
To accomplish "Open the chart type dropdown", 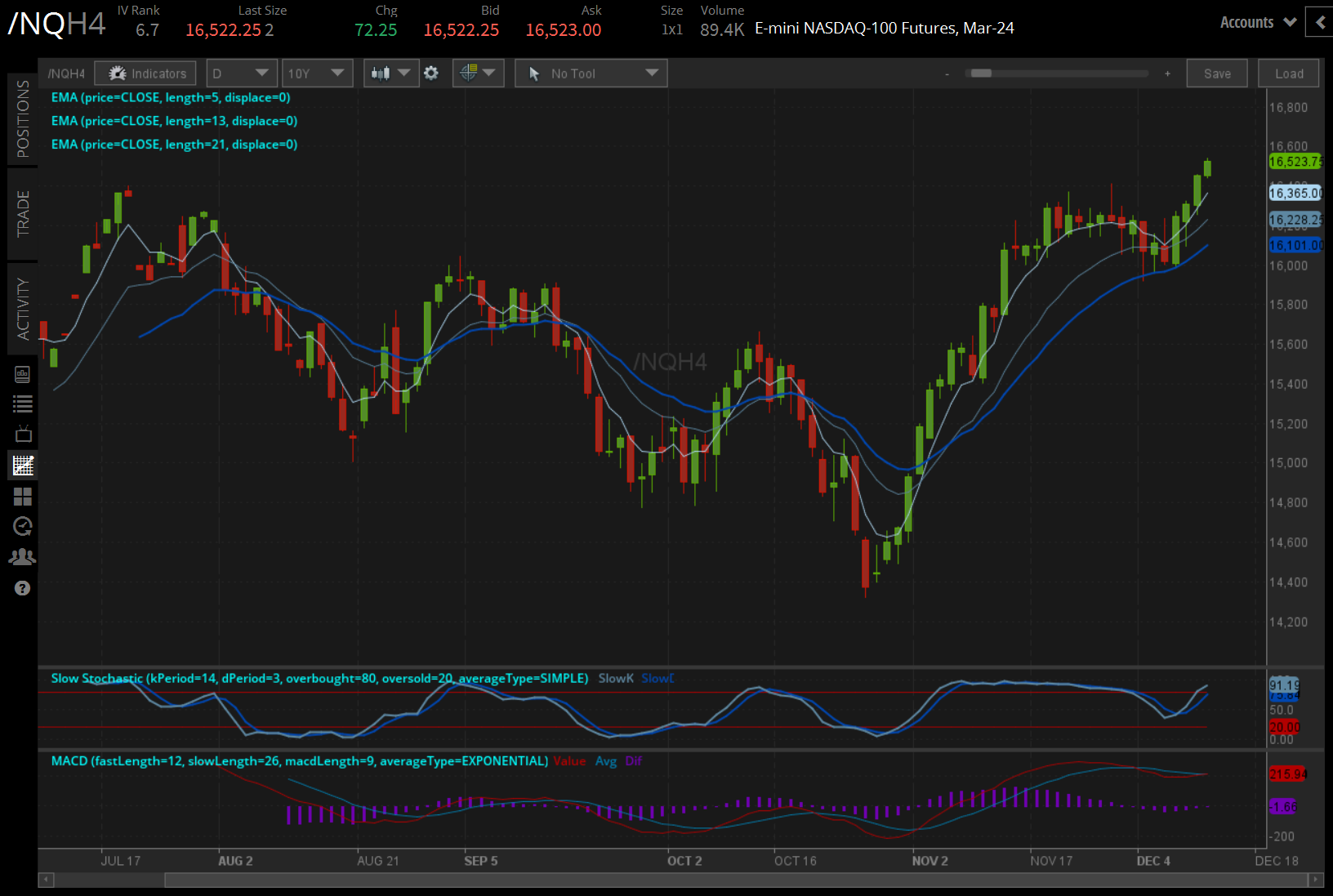I will point(390,73).
